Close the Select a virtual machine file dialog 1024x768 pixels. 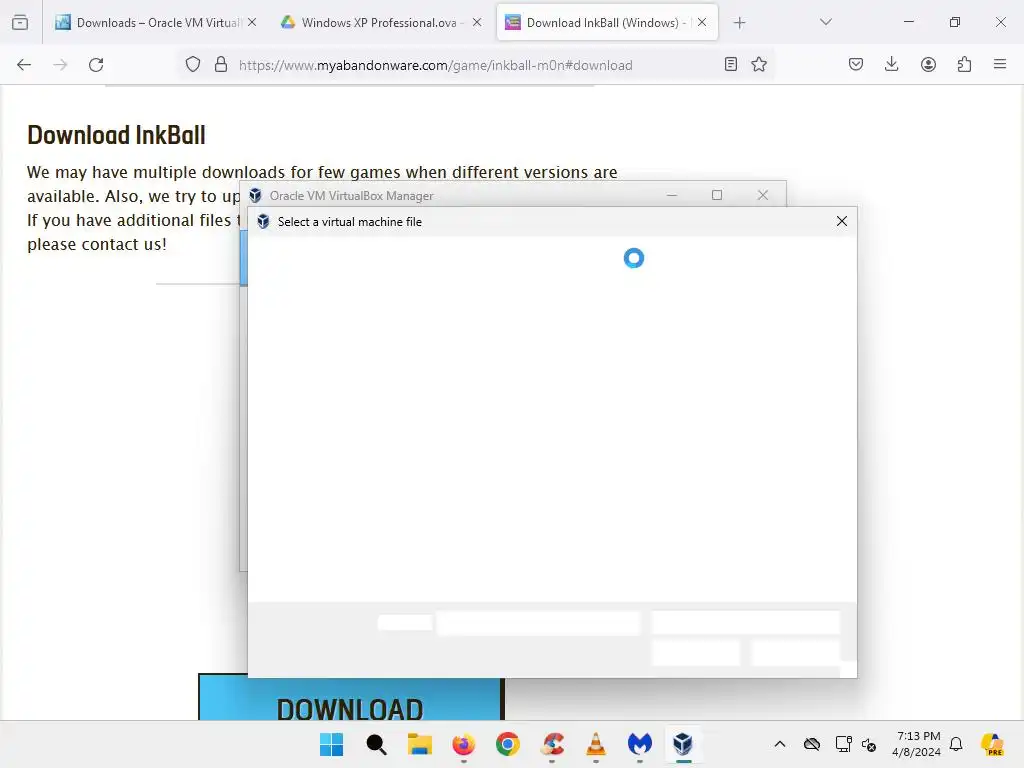[842, 221]
